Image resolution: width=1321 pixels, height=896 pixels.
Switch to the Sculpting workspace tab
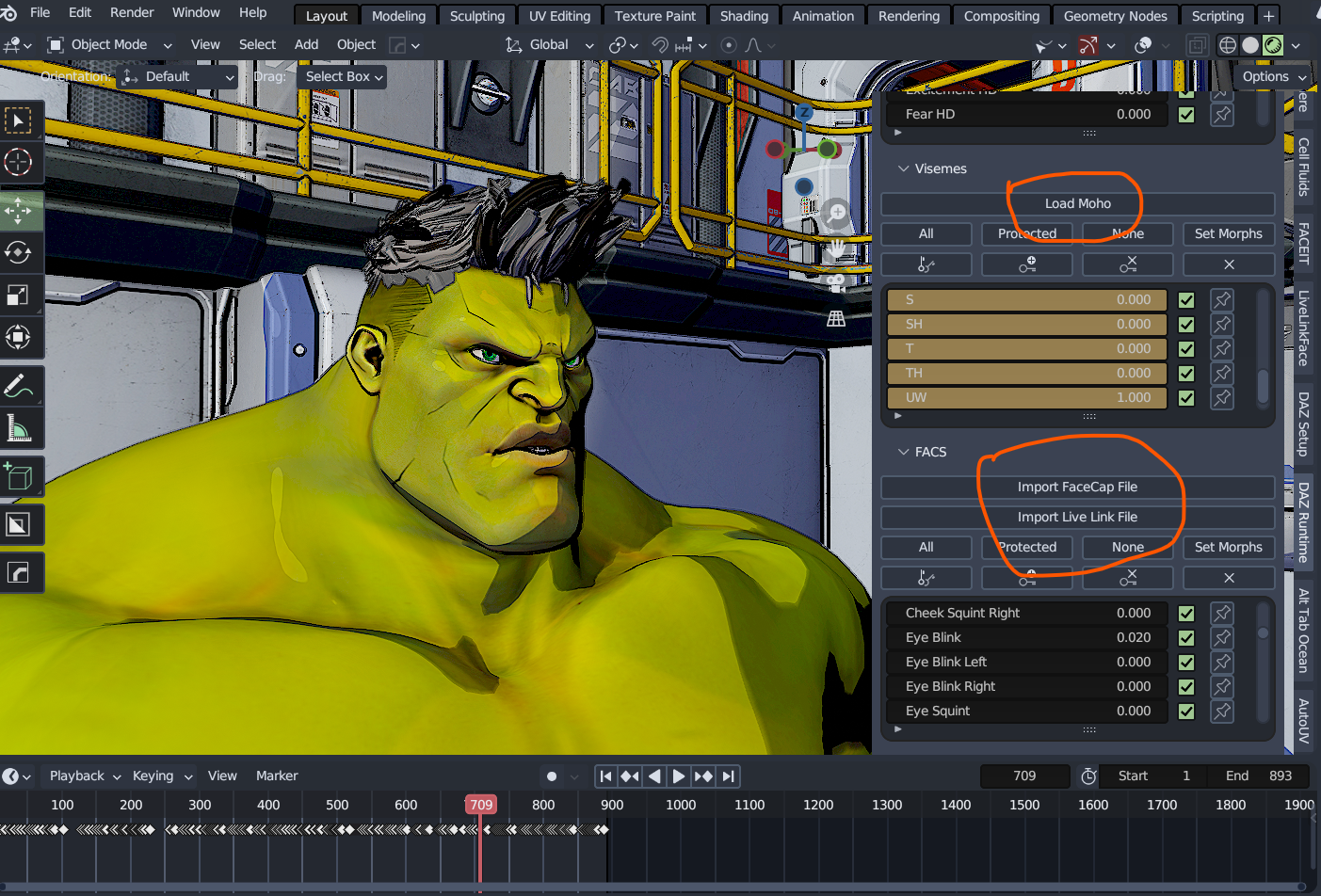click(477, 16)
